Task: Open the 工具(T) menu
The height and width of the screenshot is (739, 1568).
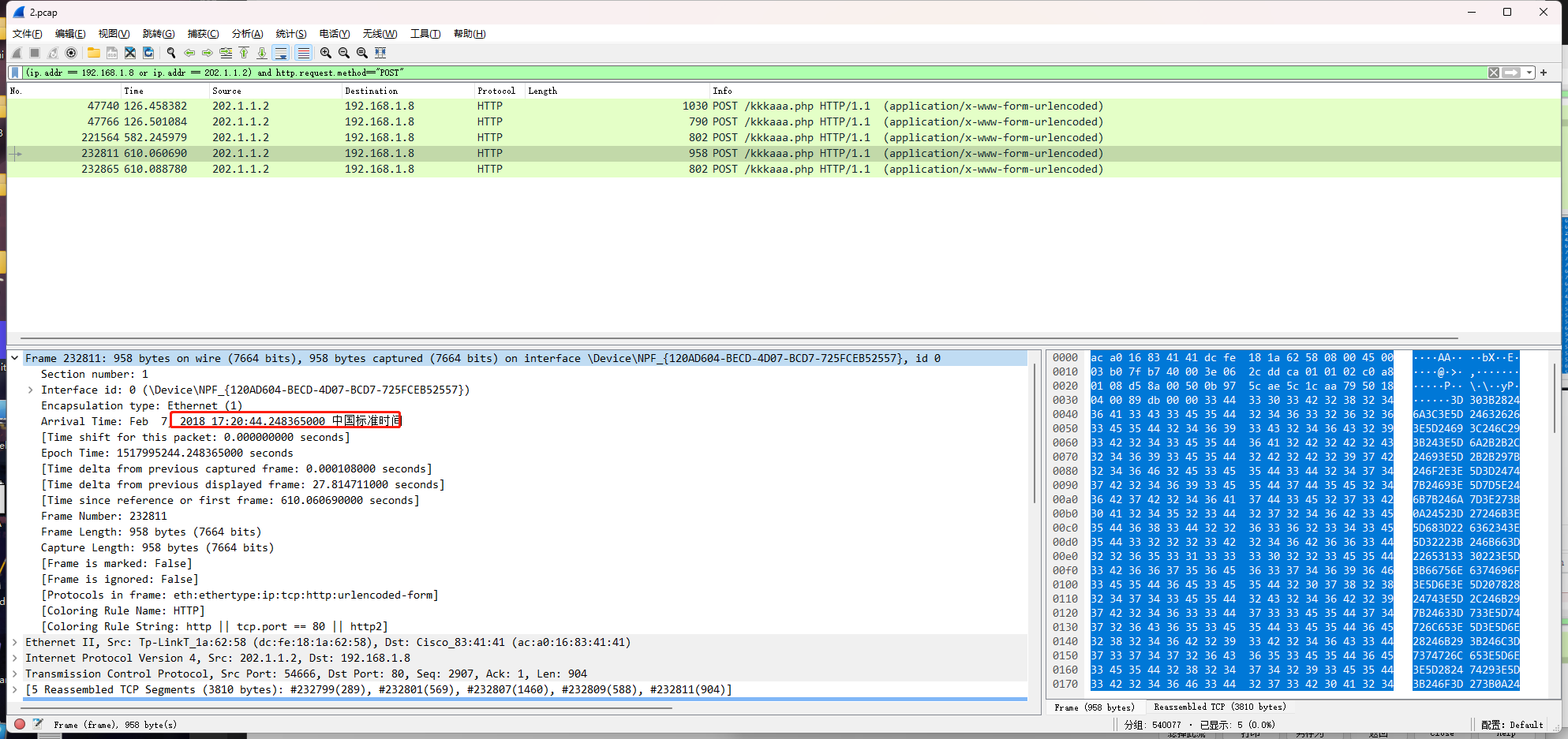Action: [425, 34]
